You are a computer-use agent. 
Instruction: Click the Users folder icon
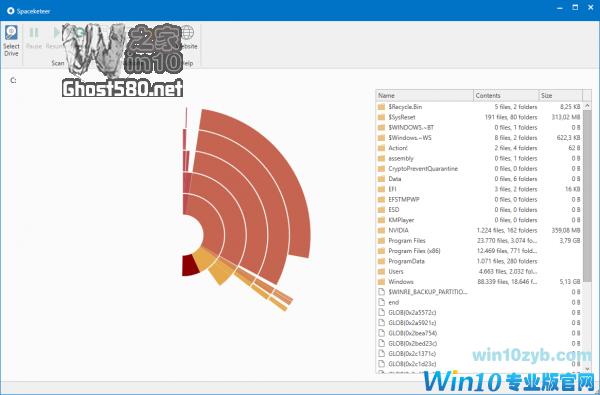click(381, 271)
